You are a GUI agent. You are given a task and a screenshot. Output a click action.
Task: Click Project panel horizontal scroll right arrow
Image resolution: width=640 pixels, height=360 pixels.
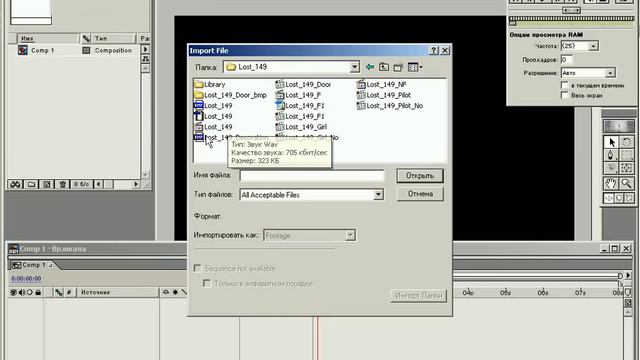[136, 184]
